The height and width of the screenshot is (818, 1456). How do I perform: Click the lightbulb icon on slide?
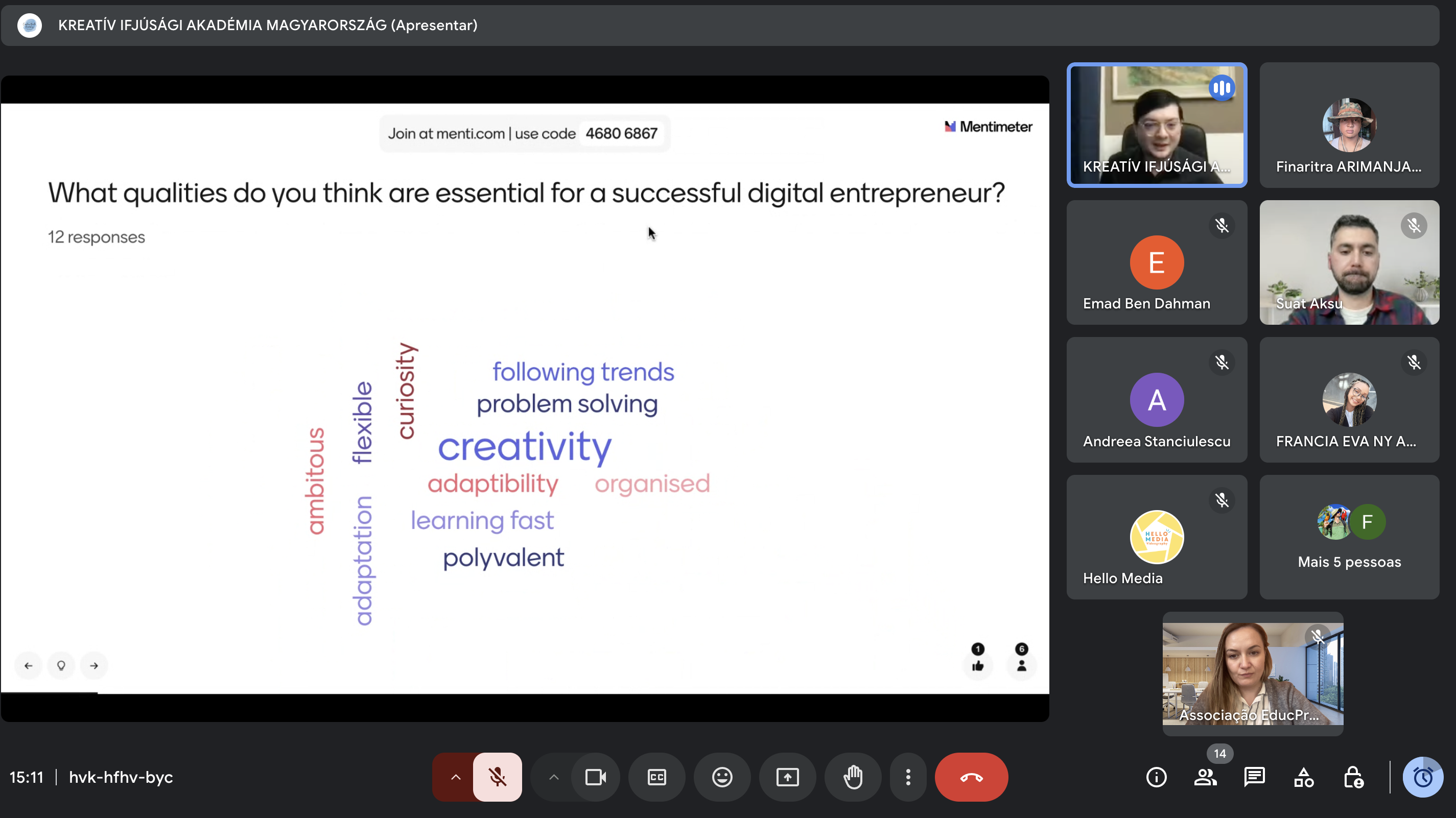[x=61, y=665]
